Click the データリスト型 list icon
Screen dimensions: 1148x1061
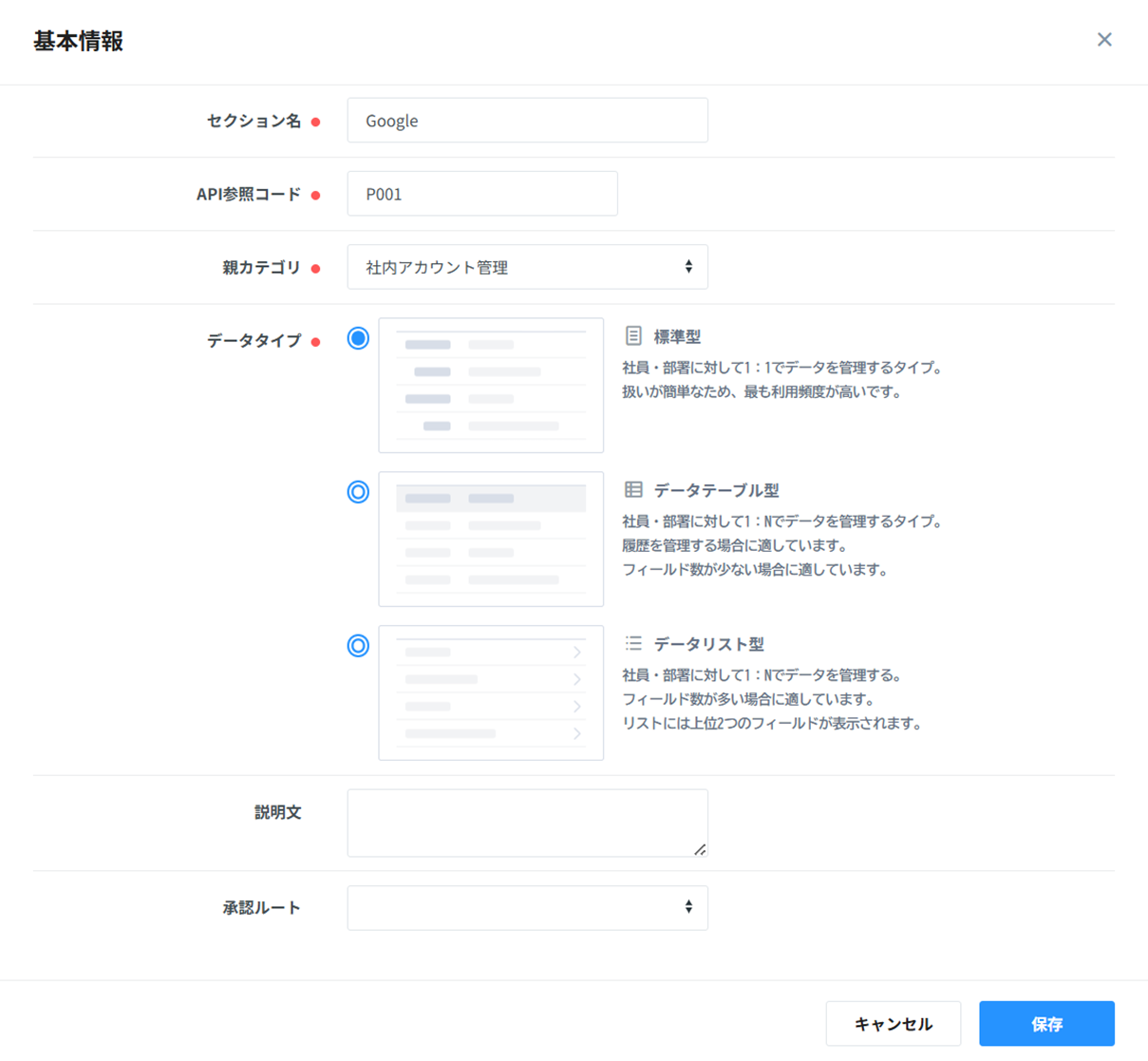click(633, 644)
